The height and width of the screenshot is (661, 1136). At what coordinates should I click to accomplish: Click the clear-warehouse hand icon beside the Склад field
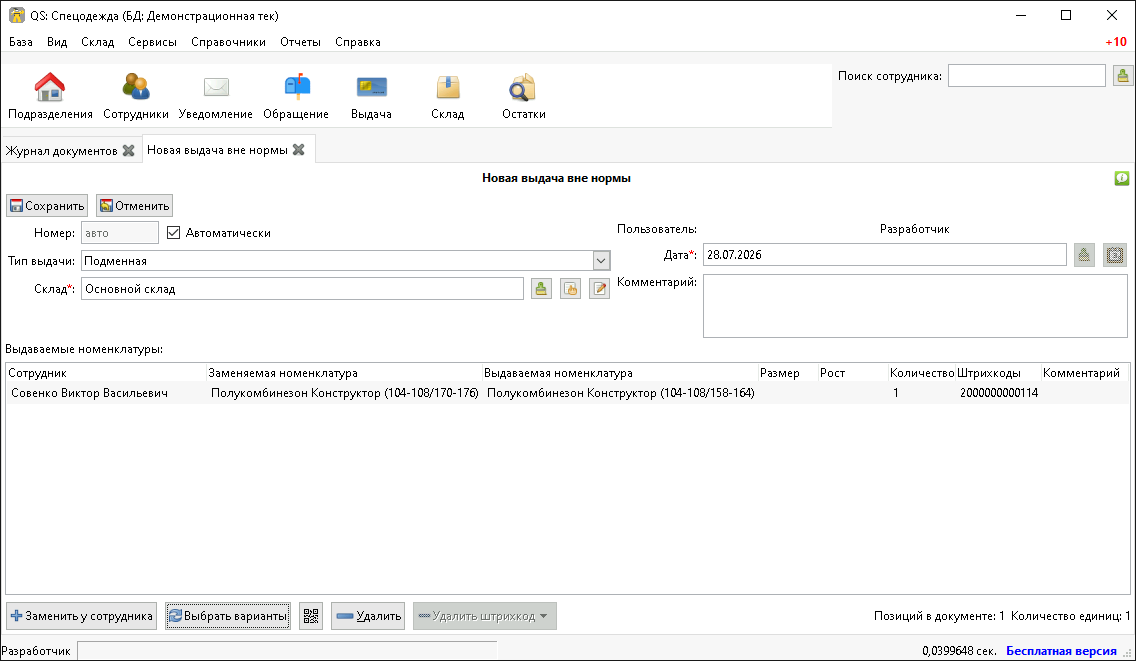pos(570,288)
